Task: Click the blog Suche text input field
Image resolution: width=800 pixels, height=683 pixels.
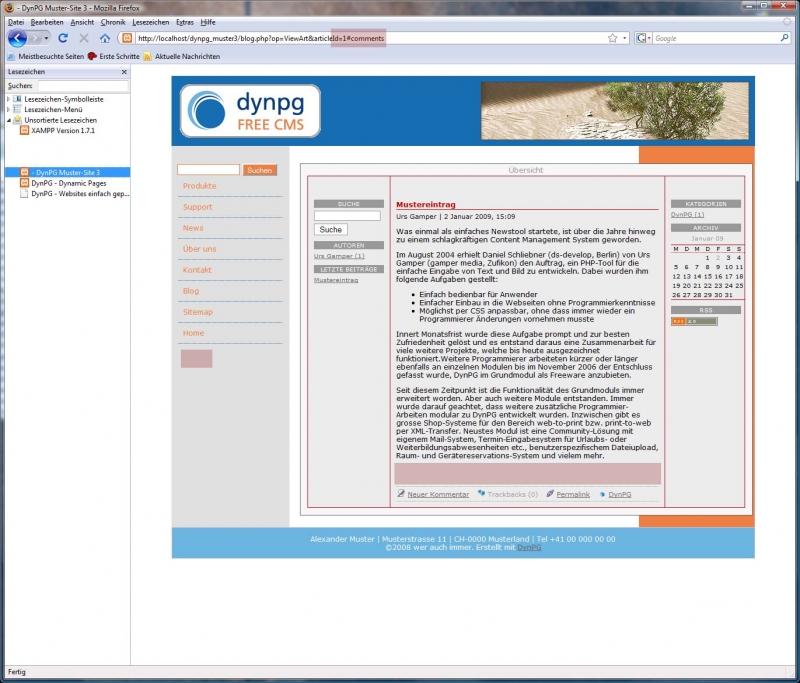Action: tap(347, 215)
